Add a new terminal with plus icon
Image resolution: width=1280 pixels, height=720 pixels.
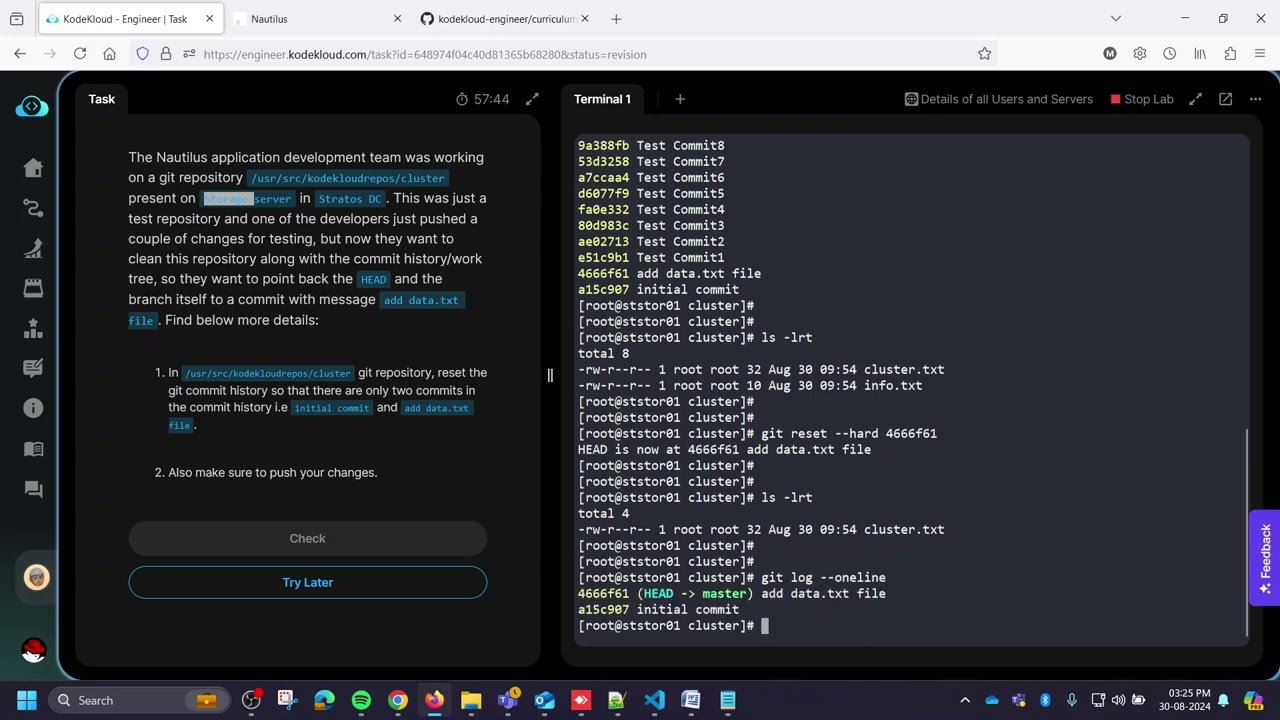tap(680, 99)
